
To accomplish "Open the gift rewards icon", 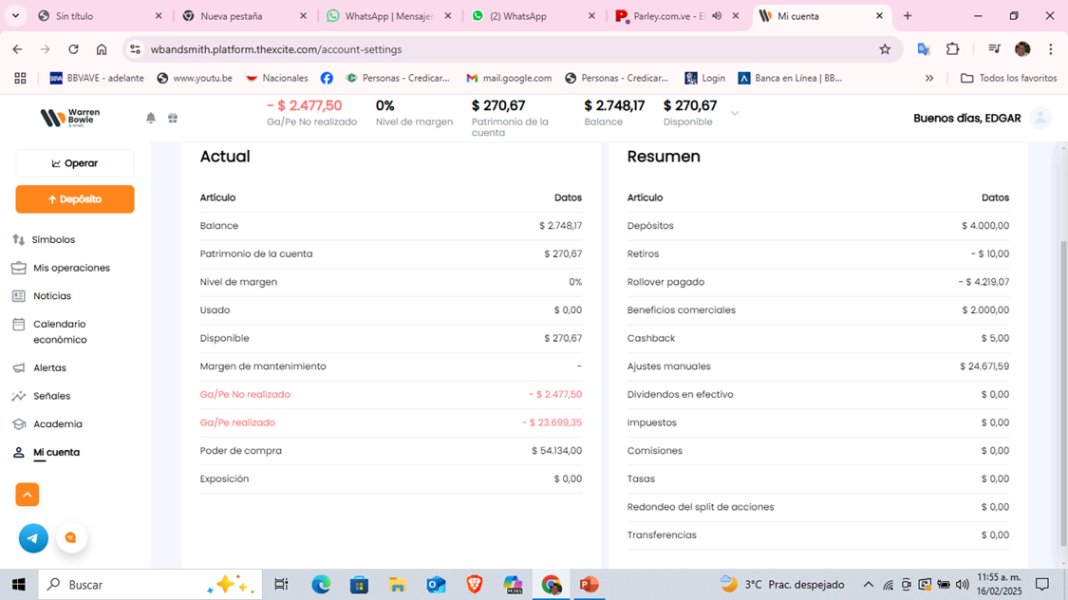I will tap(172, 118).
